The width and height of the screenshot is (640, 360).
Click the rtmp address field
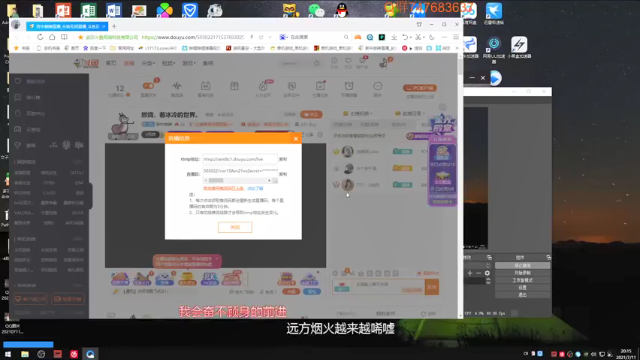240,159
